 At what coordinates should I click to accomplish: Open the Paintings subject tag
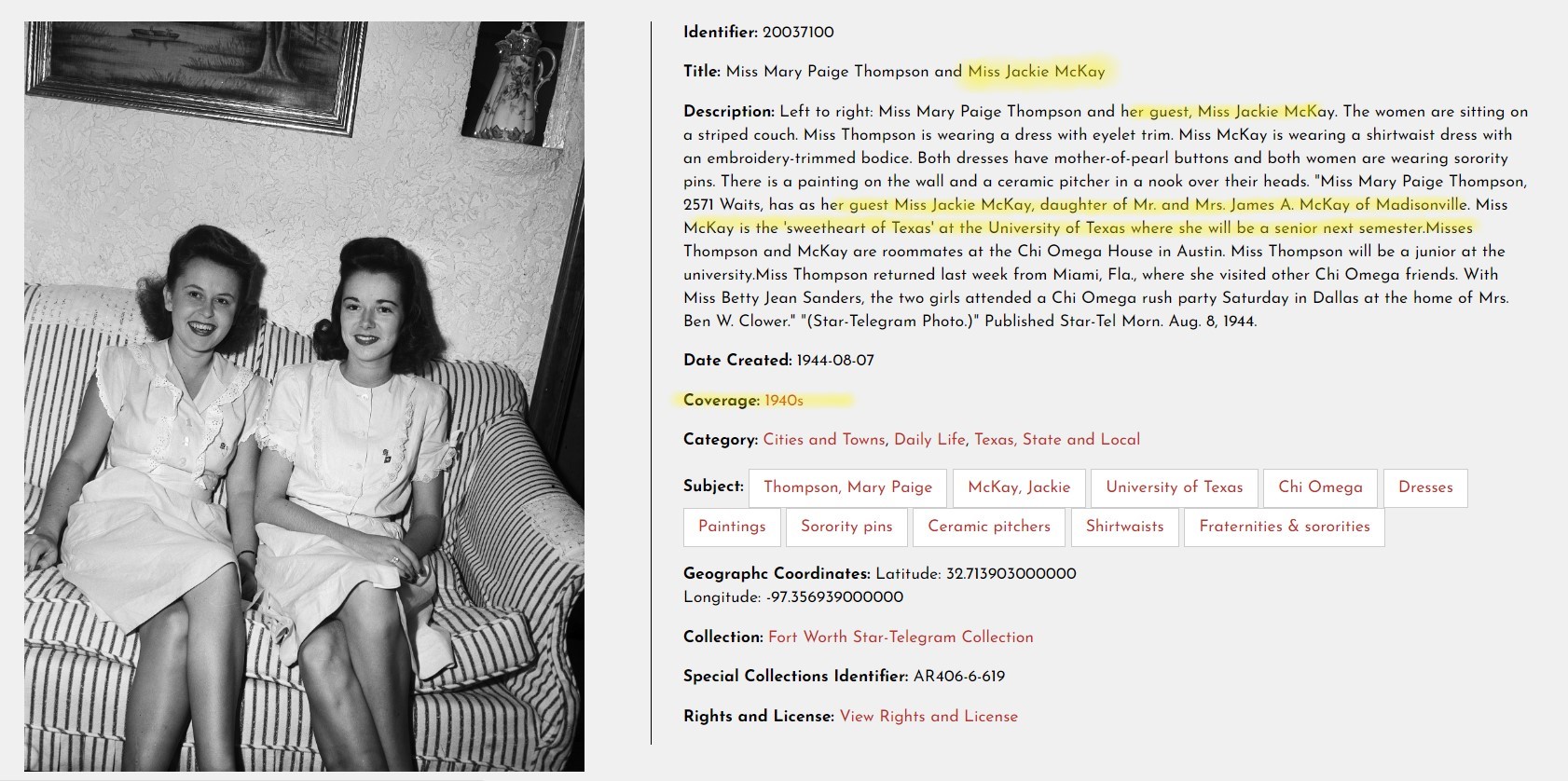(732, 527)
